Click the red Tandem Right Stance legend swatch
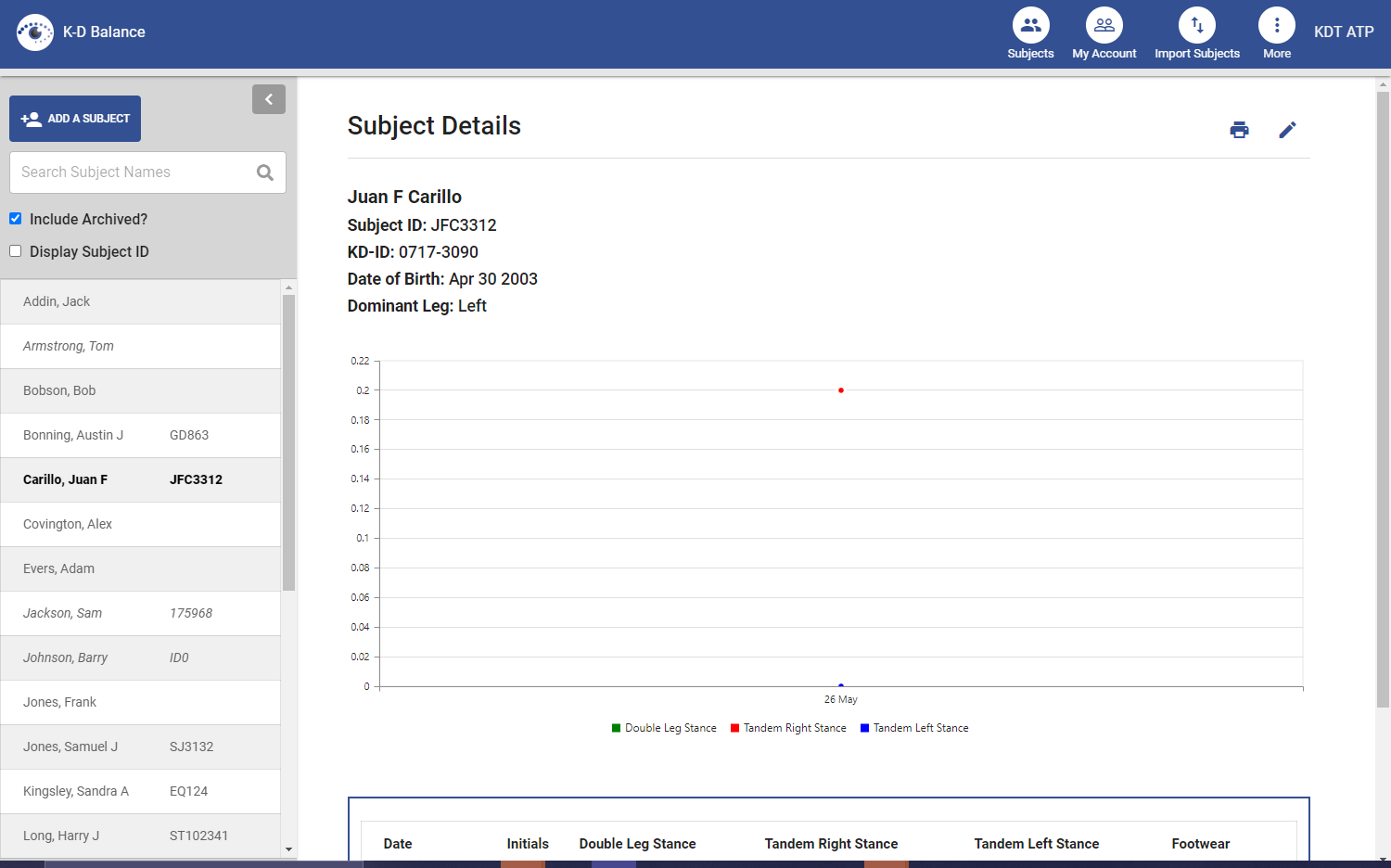The height and width of the screenshot is (868, 1391). [734, 728]
